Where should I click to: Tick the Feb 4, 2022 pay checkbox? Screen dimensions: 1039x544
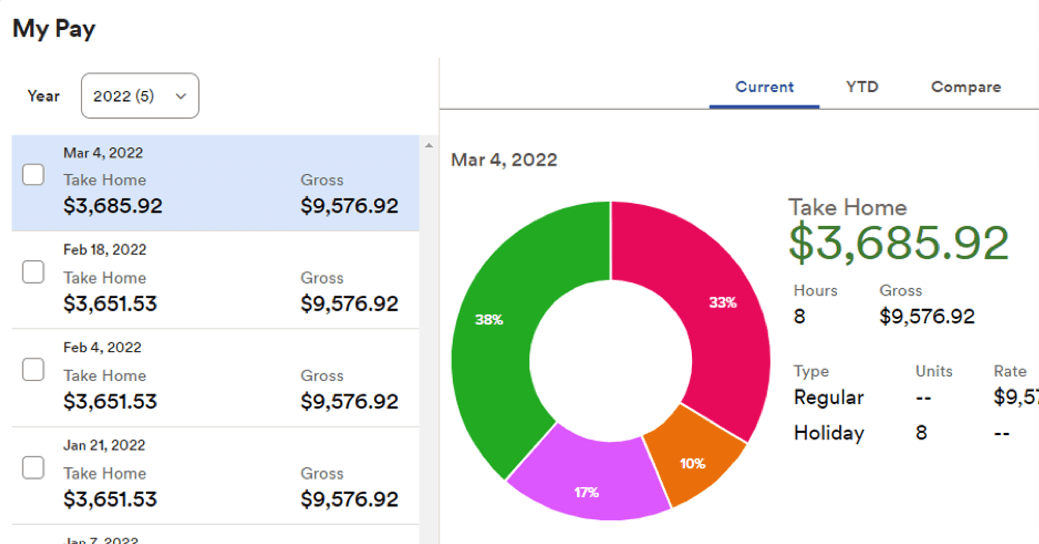coord(33,370)
